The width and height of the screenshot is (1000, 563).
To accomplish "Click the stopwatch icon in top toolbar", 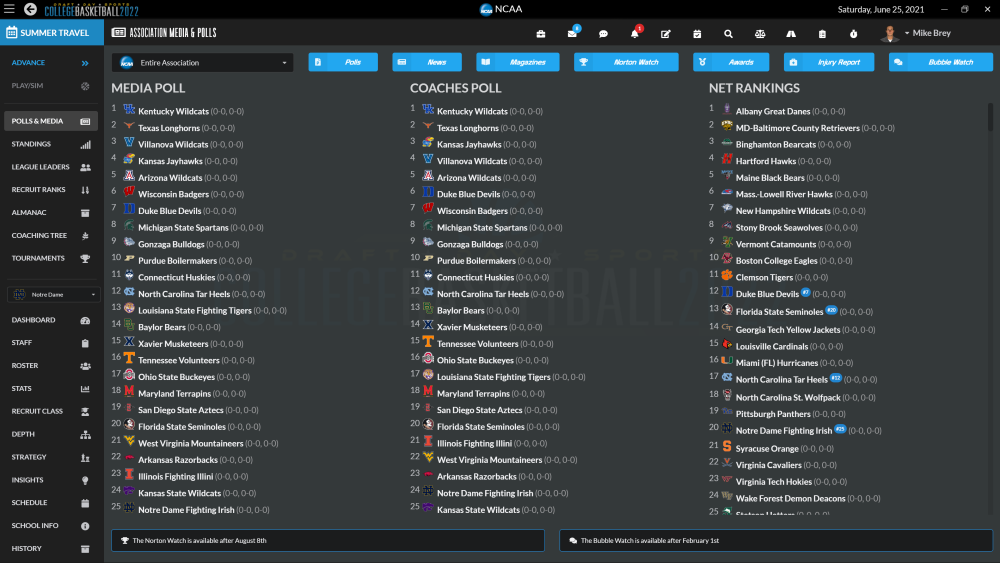I will pos(853,34).
